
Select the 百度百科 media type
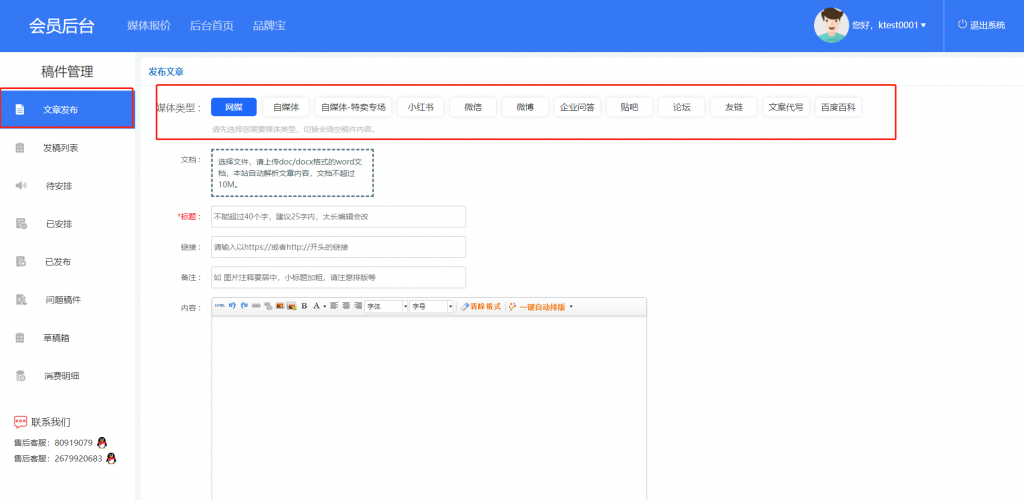(x=839, y=107)
